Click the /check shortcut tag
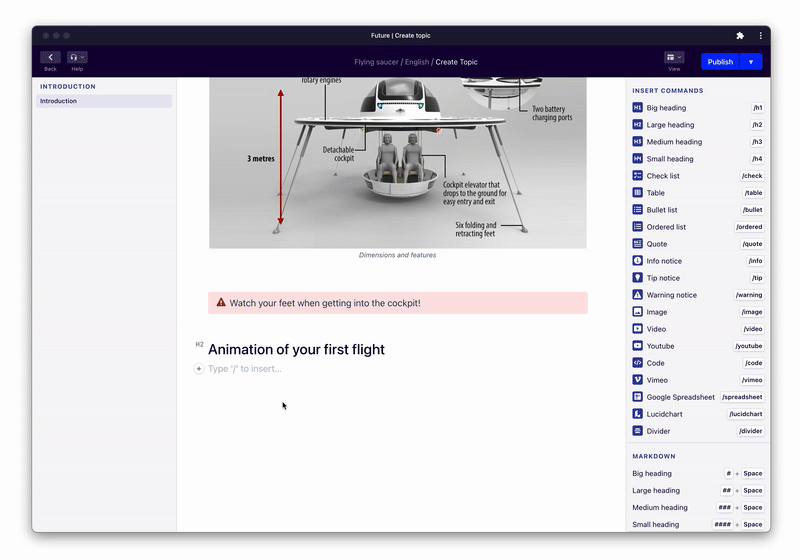This screenshot has height=560, width=800. 752,175
